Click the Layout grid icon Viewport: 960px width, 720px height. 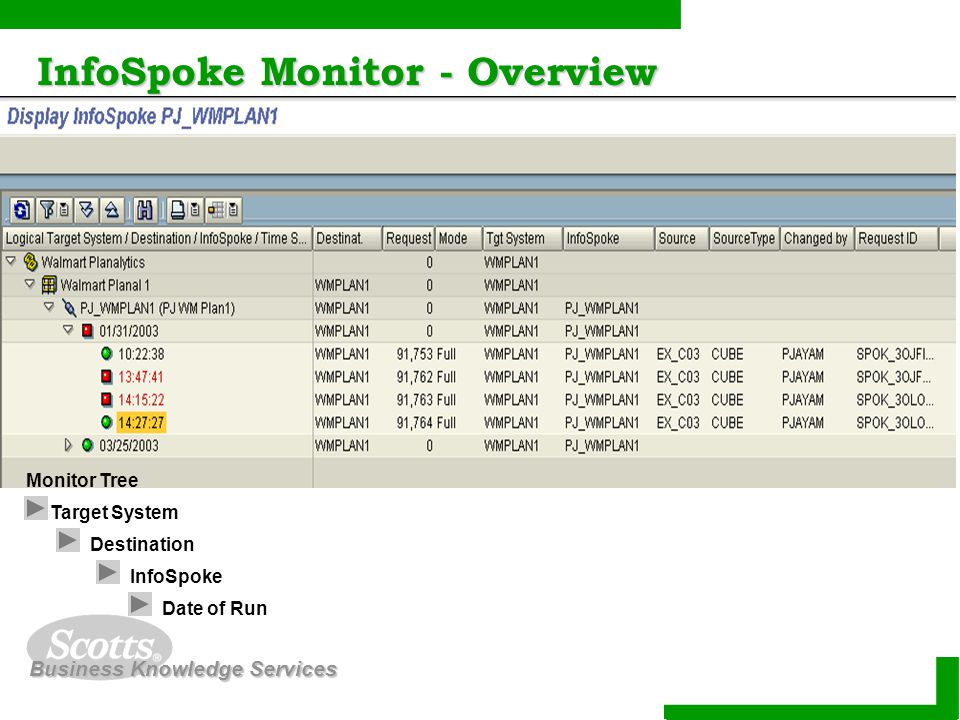[216, 210]
